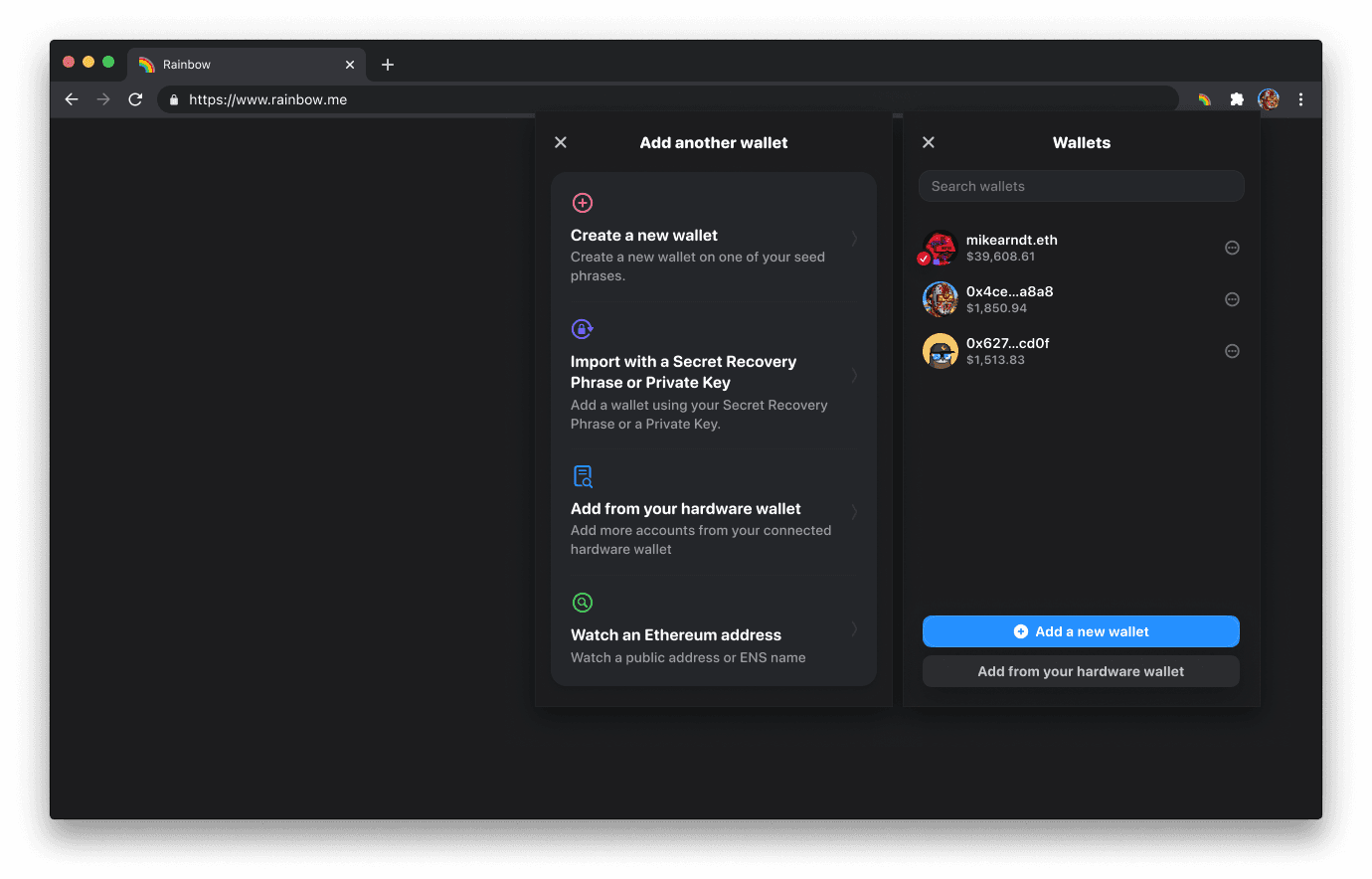The image size is (1372, 879).
Task: Open a new browser tab
Action: click(x=388, y=65)
